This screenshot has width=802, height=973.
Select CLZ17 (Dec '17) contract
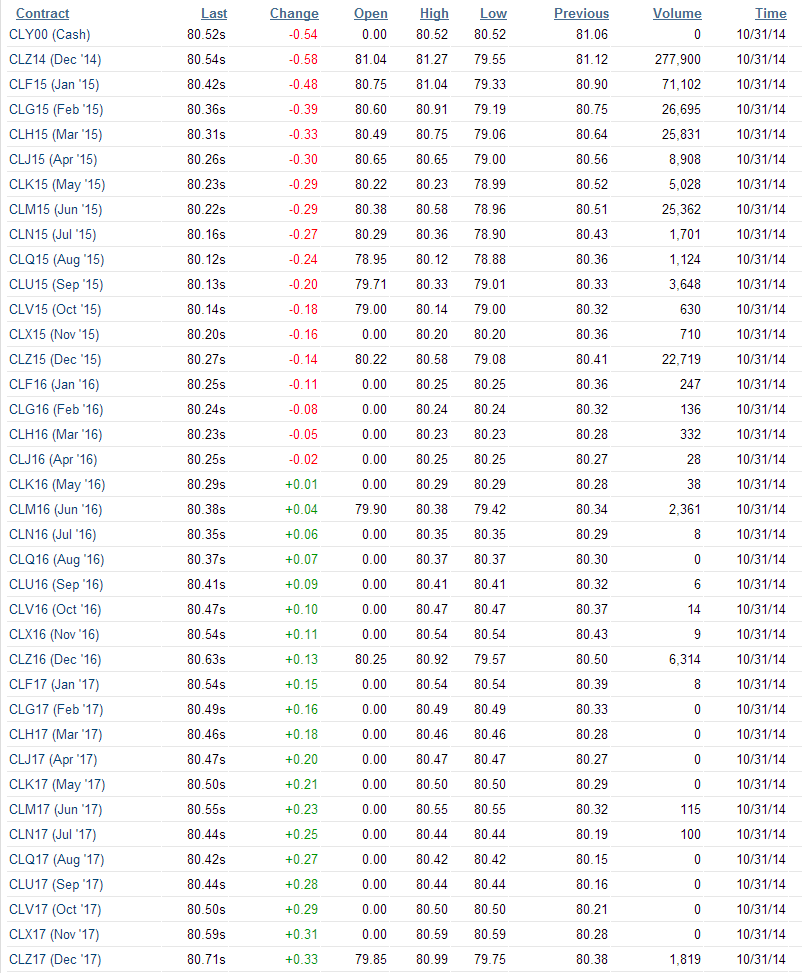pos(55,959)
